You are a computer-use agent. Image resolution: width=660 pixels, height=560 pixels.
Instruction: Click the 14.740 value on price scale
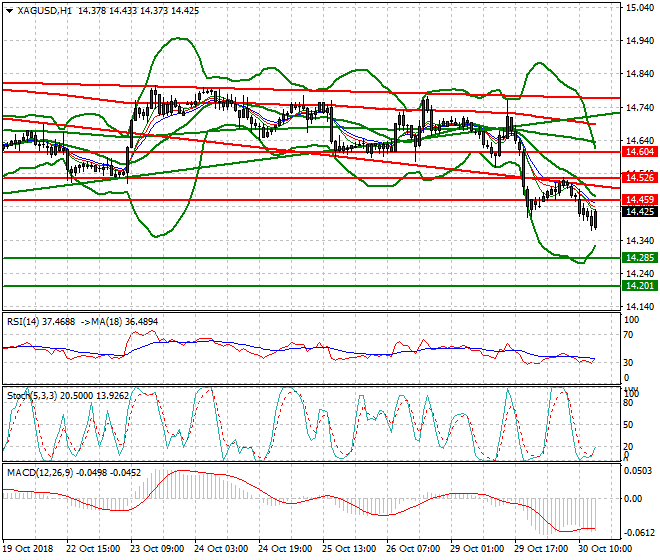point(638,107)
